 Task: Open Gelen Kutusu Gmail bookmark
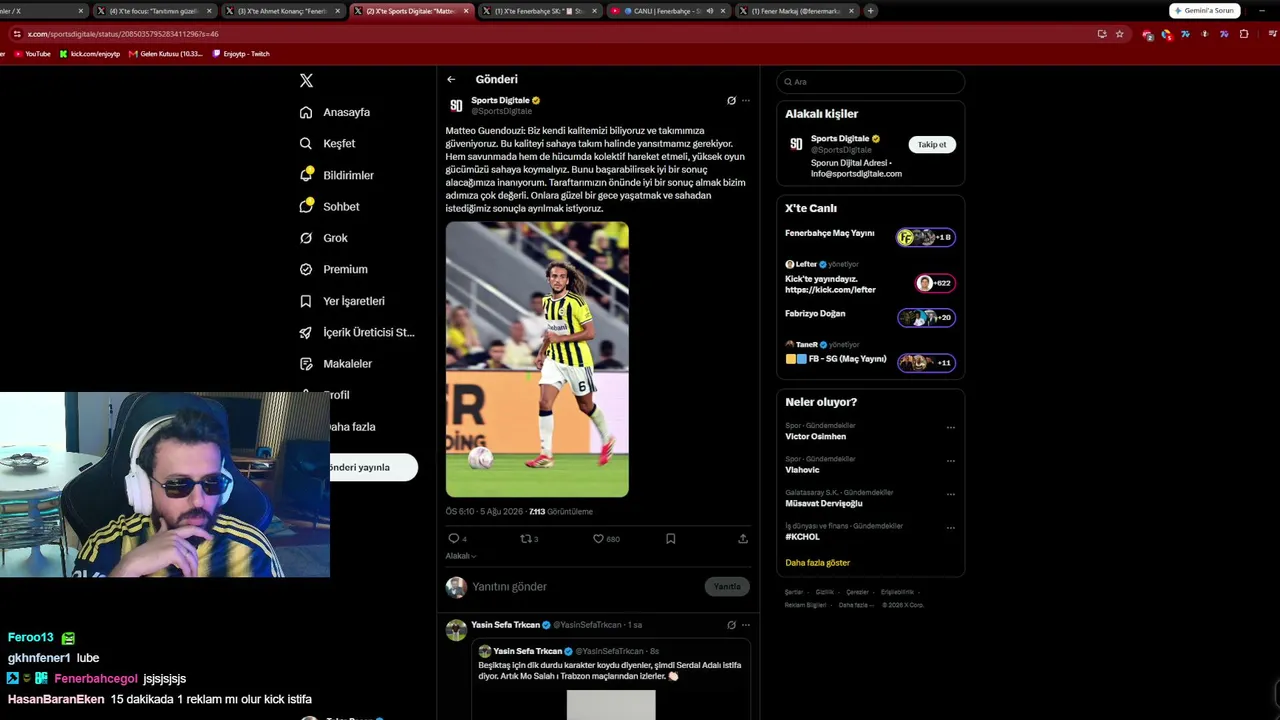tap(166, 54)
